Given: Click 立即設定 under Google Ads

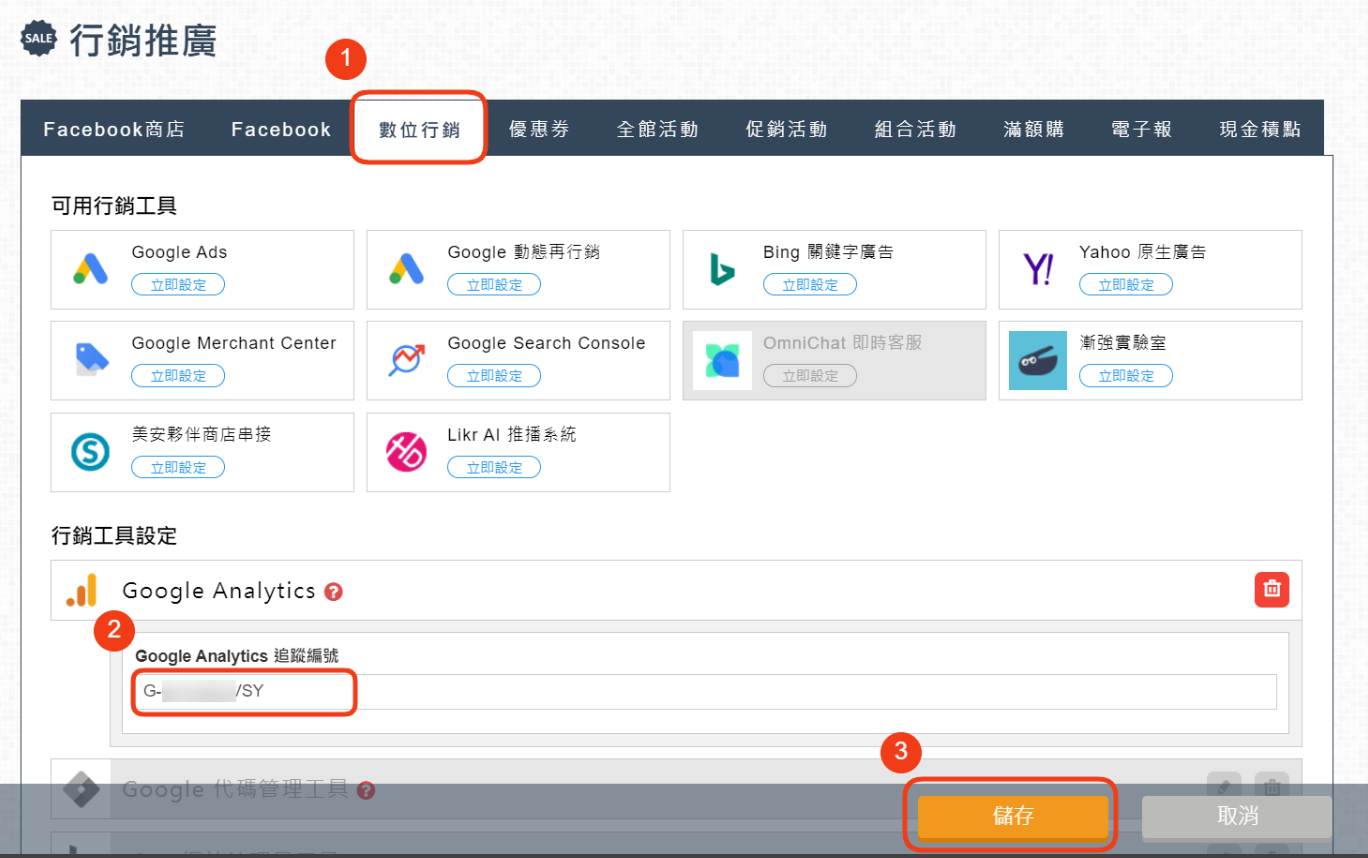Looking at the screenshot, I should pos(178,284).
